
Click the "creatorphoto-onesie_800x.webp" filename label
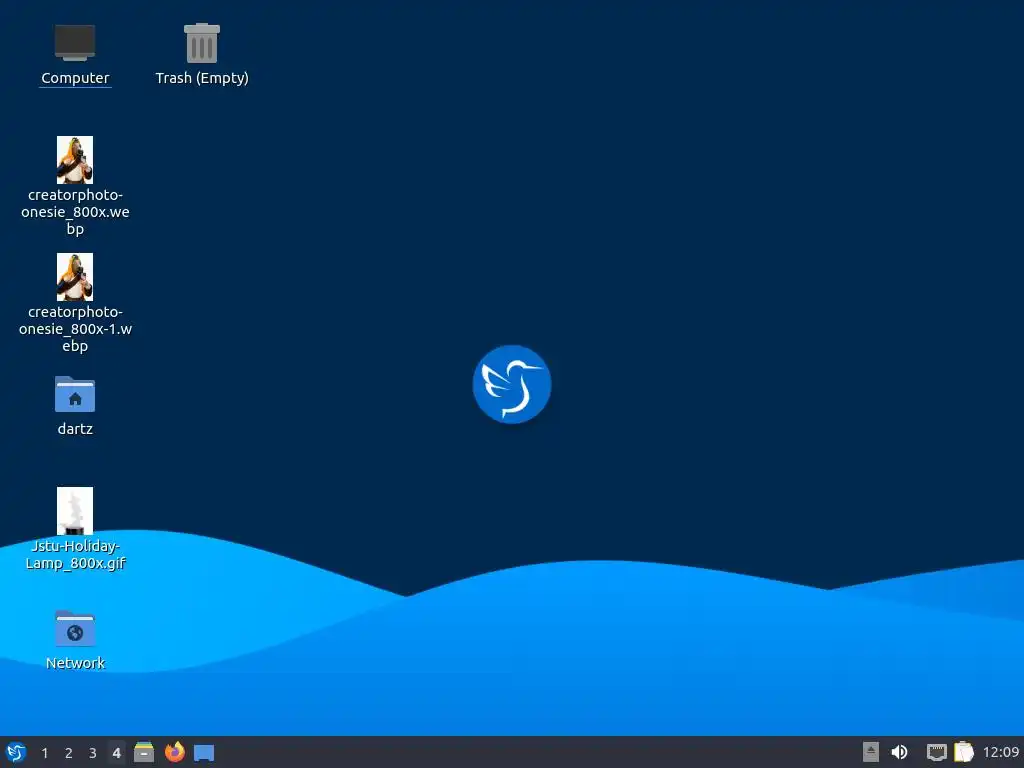75,212
